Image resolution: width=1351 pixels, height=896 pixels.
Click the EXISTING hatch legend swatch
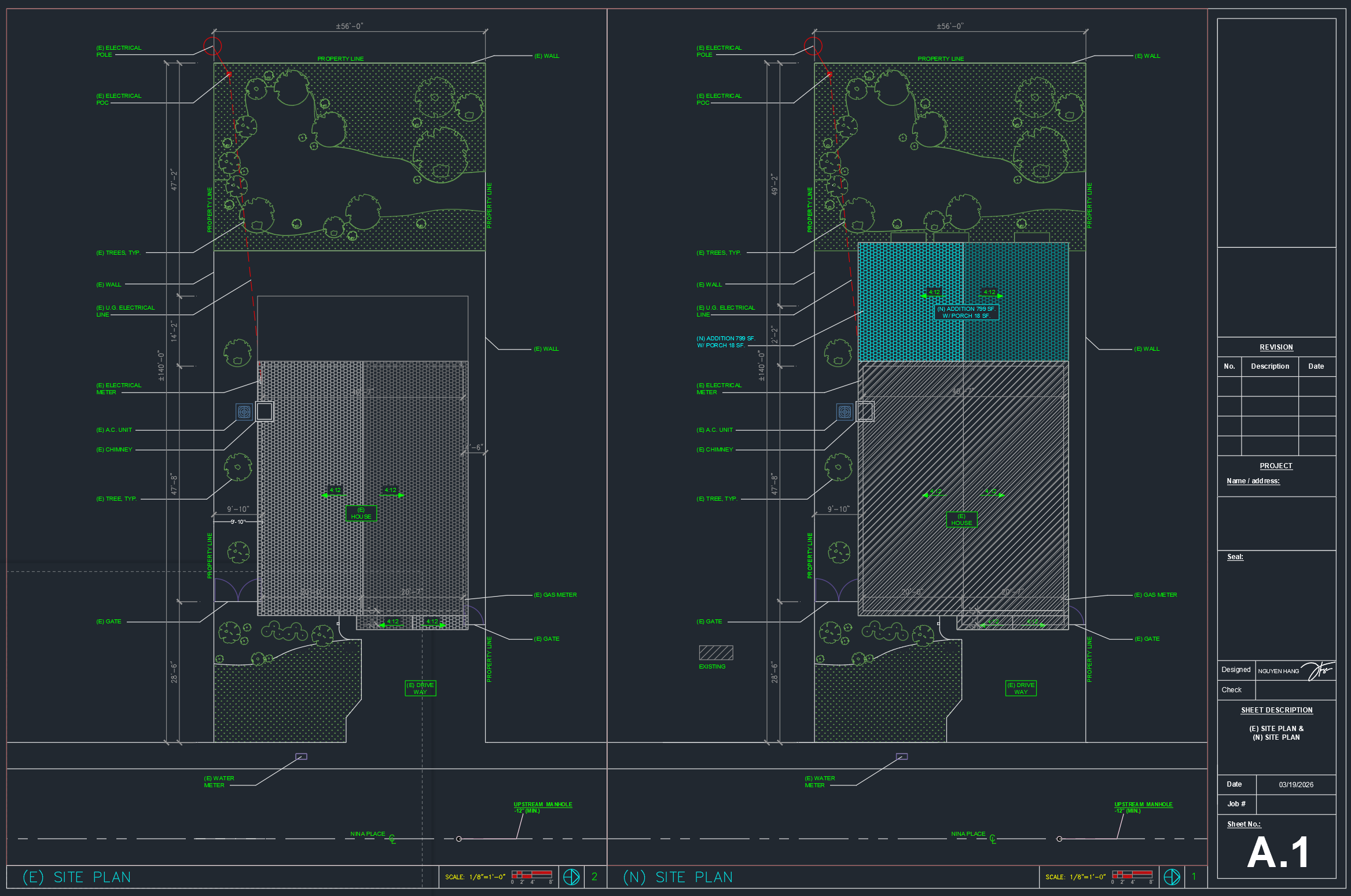point(716,653)
